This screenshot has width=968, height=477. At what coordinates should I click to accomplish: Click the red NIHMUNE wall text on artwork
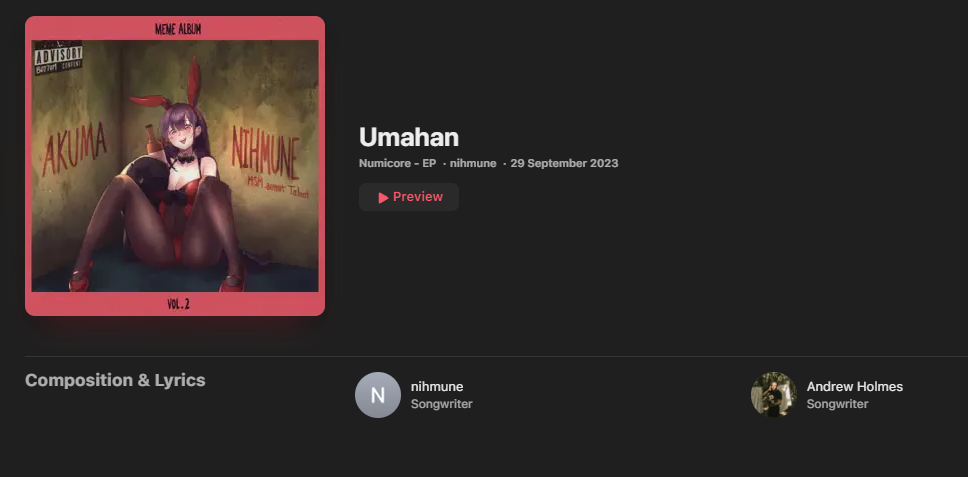tap(265, 152)
